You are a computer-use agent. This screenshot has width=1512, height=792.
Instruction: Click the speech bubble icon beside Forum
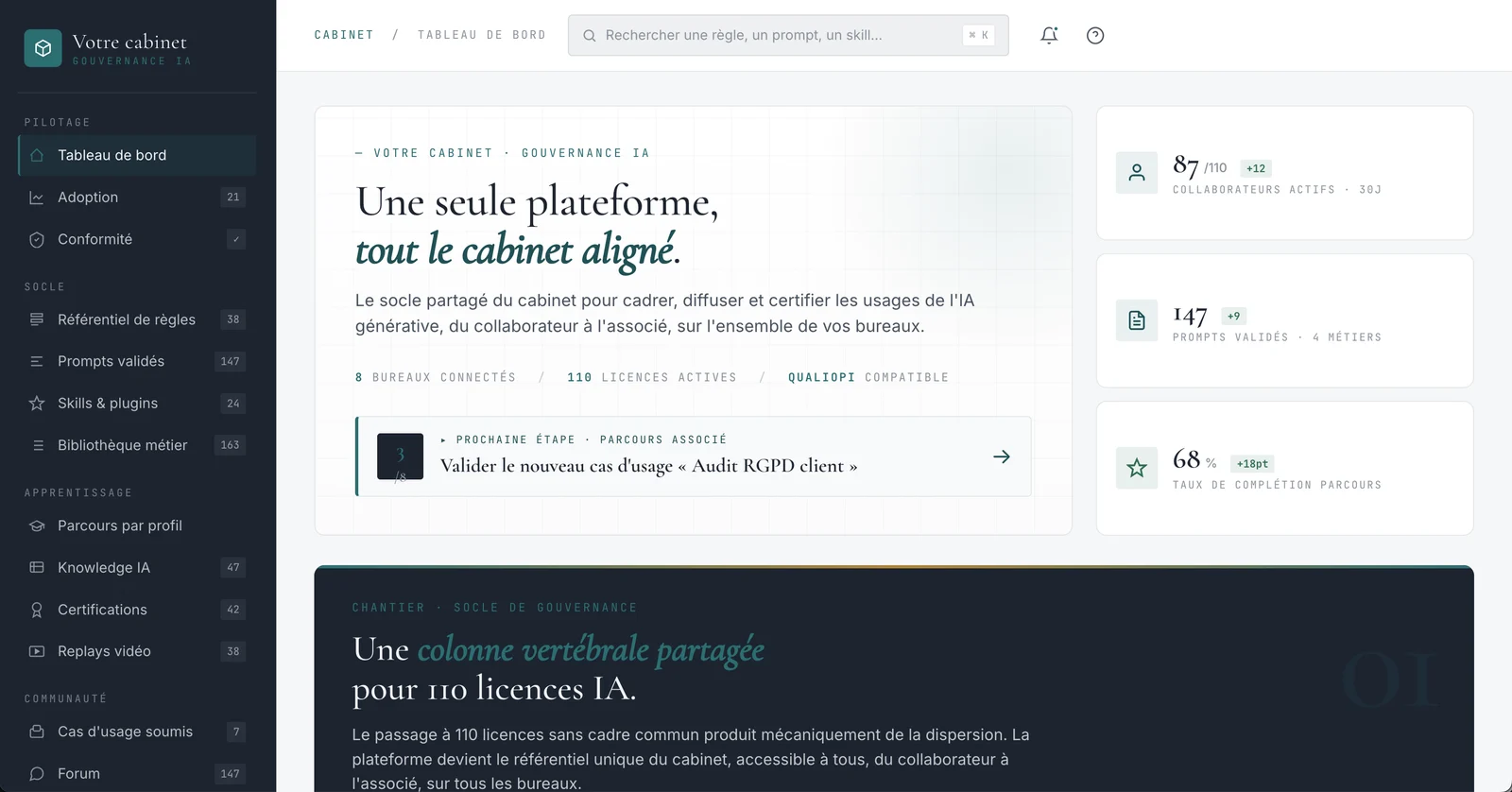37,773
